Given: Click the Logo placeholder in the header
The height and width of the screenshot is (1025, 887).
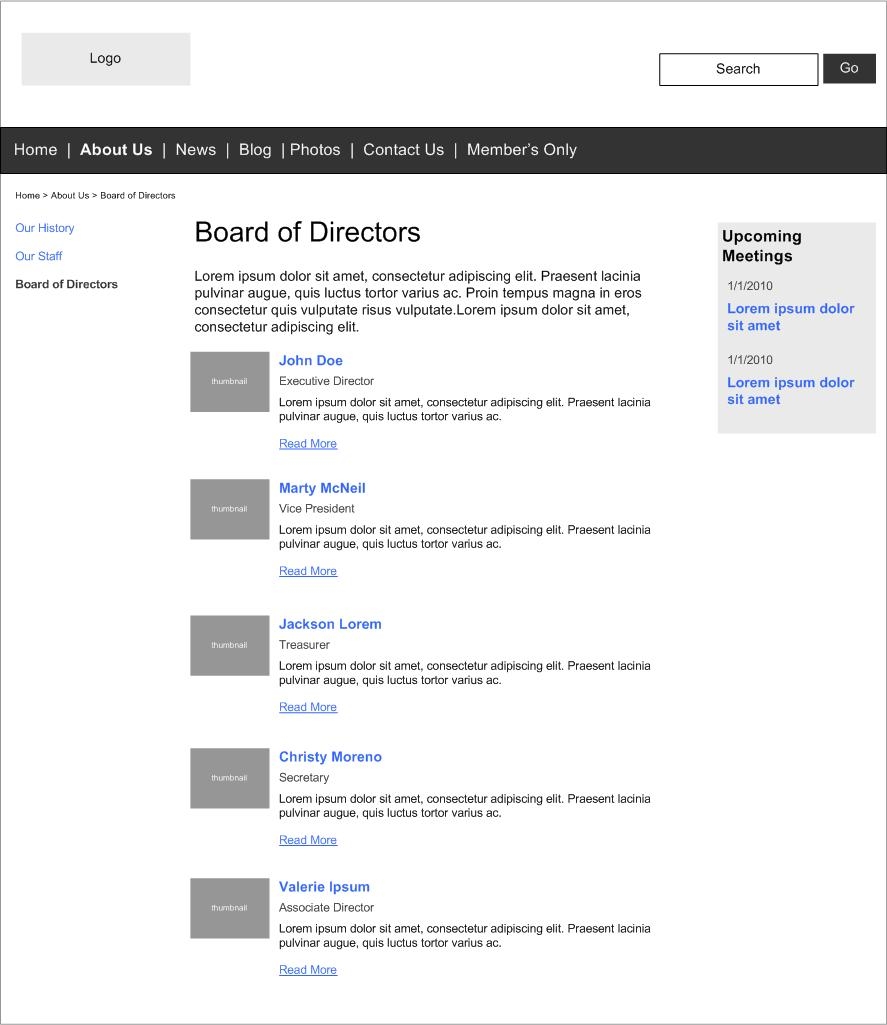Looking at the screenshot, I should coord(105,59).
